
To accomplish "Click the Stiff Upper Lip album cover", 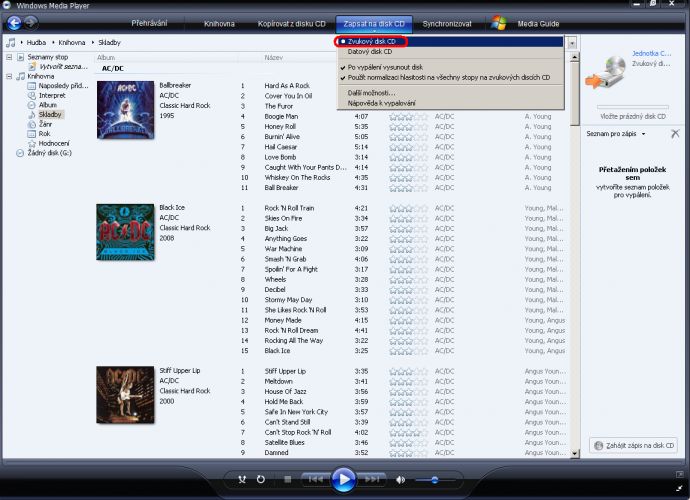I will 125,395.
